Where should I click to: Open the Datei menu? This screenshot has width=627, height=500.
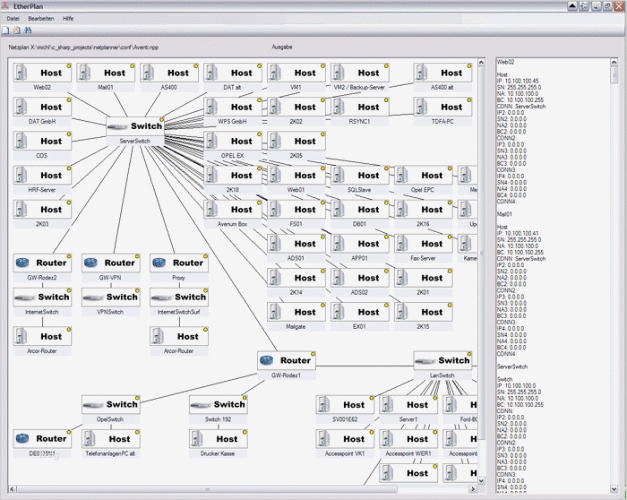(13, 19)
